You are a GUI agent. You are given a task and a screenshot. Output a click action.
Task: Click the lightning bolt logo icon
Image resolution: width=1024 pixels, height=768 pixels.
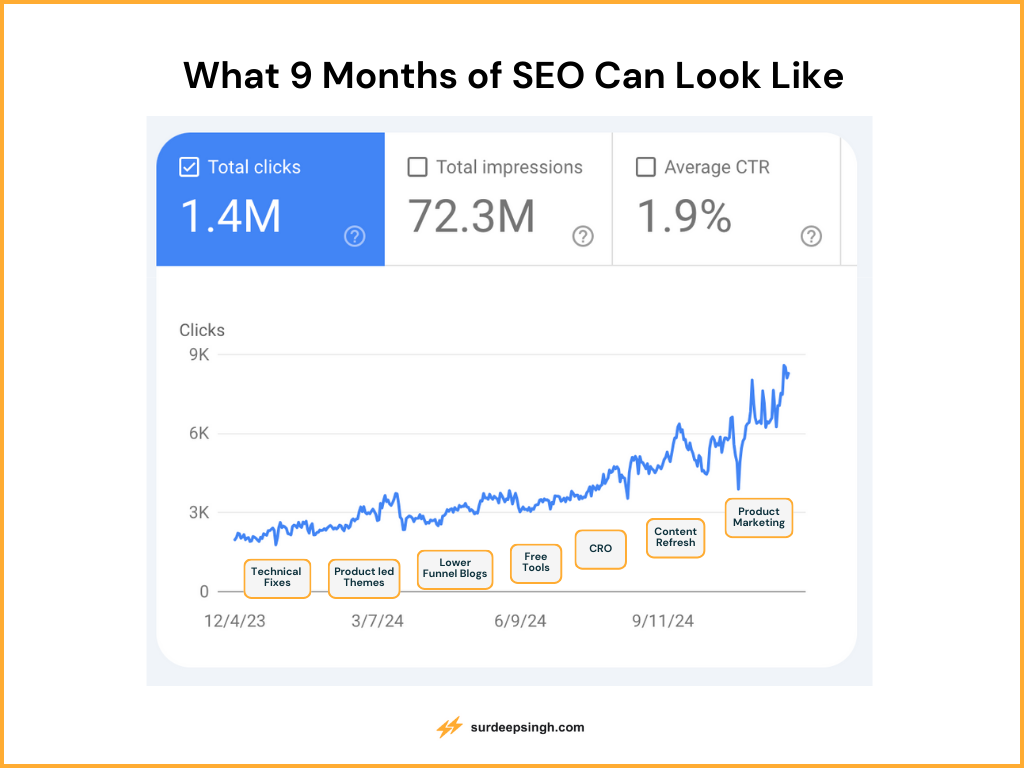coord(449,727)
